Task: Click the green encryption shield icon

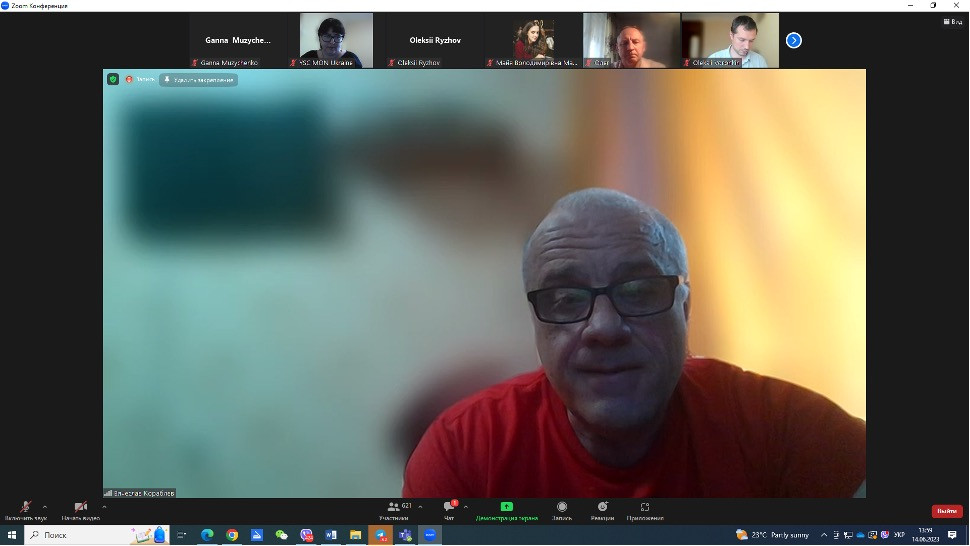Action: point(113,79)
